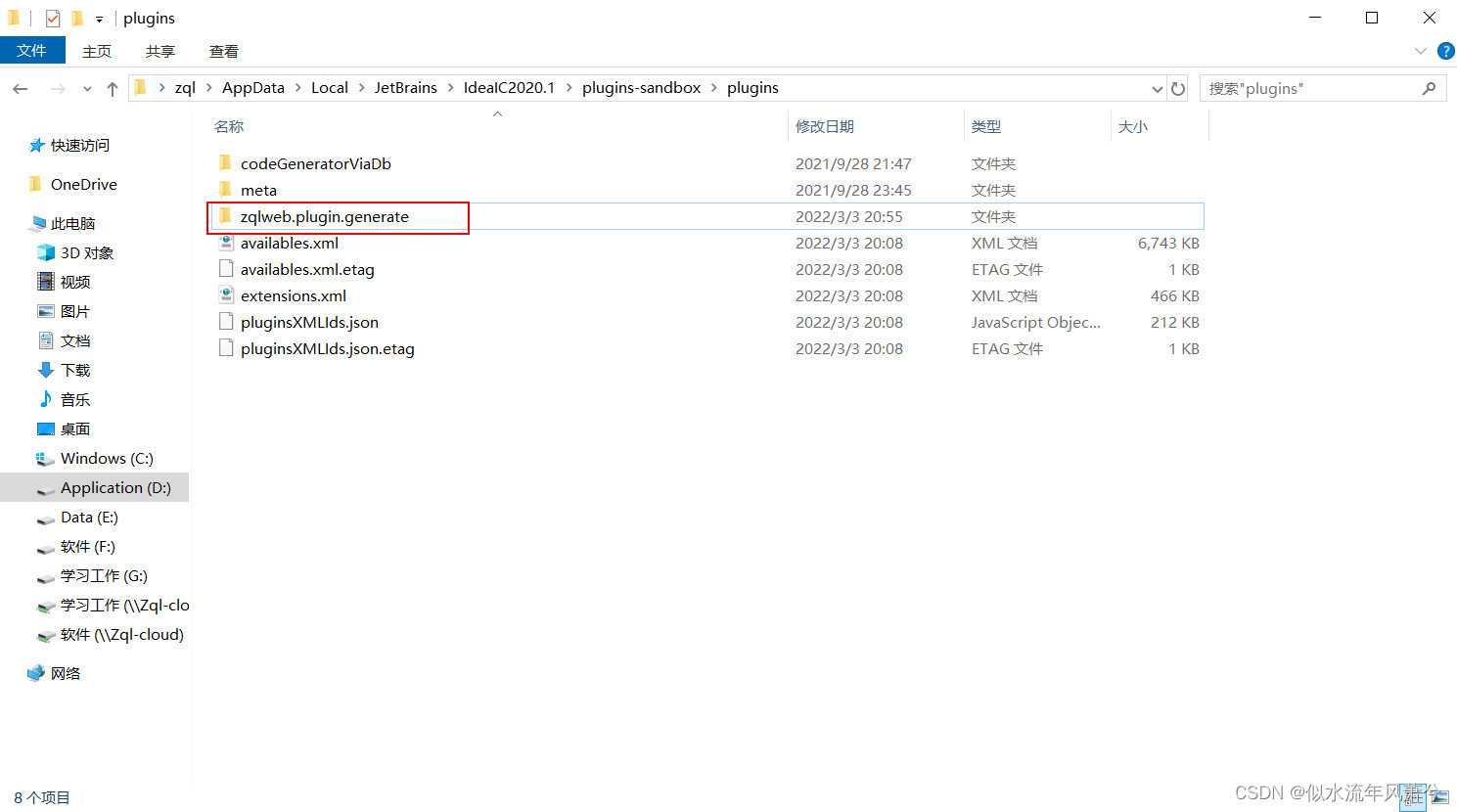The width and height of the screenshot is (1457, 812).
Task: Click the pluginsXMLIds.json file icon
Action: [225, 321]
